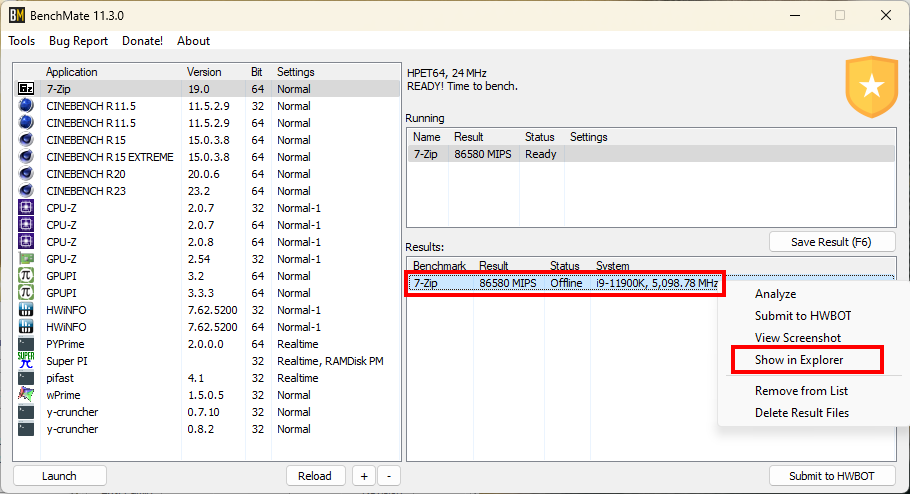Click the minus remove-application button
Screen dimensions: 910x494
click(x=389, y=476)
